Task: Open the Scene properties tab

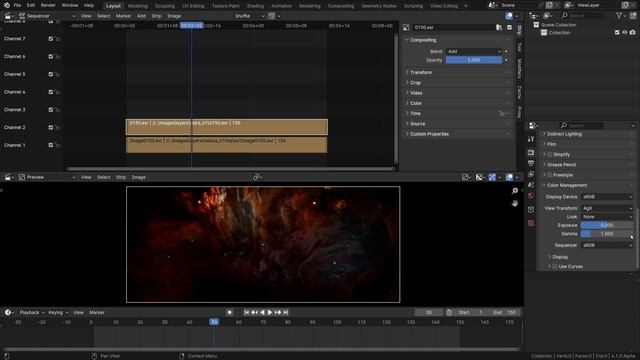Action: [531, 185]
